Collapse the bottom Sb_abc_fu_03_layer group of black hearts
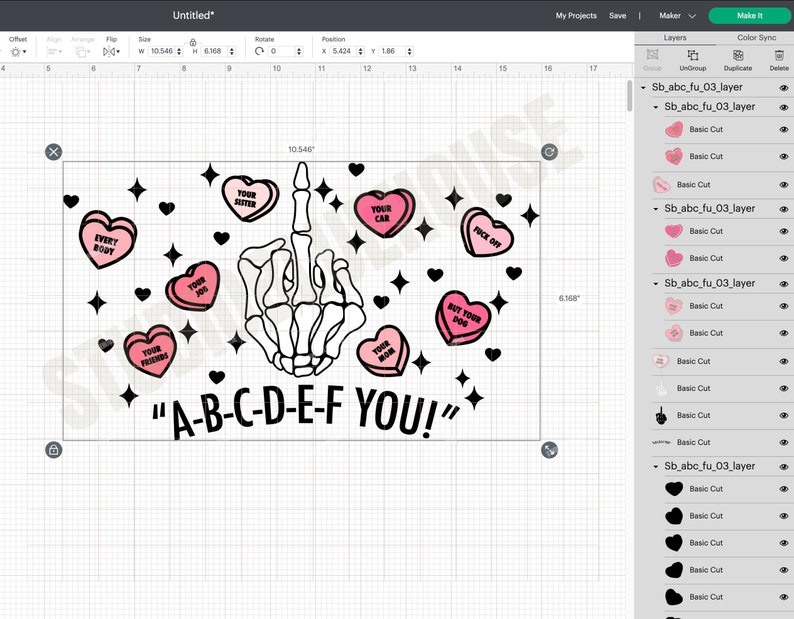794x619 pixels. (x=656, y=466)
